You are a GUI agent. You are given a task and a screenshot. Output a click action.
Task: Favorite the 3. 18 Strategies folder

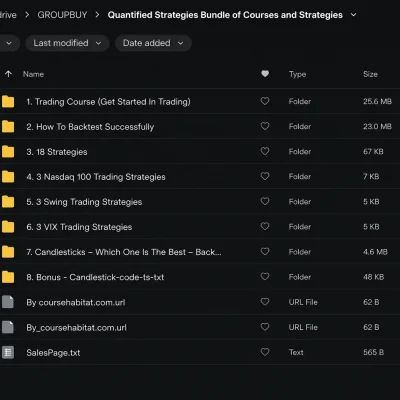[x=265, y=151]
